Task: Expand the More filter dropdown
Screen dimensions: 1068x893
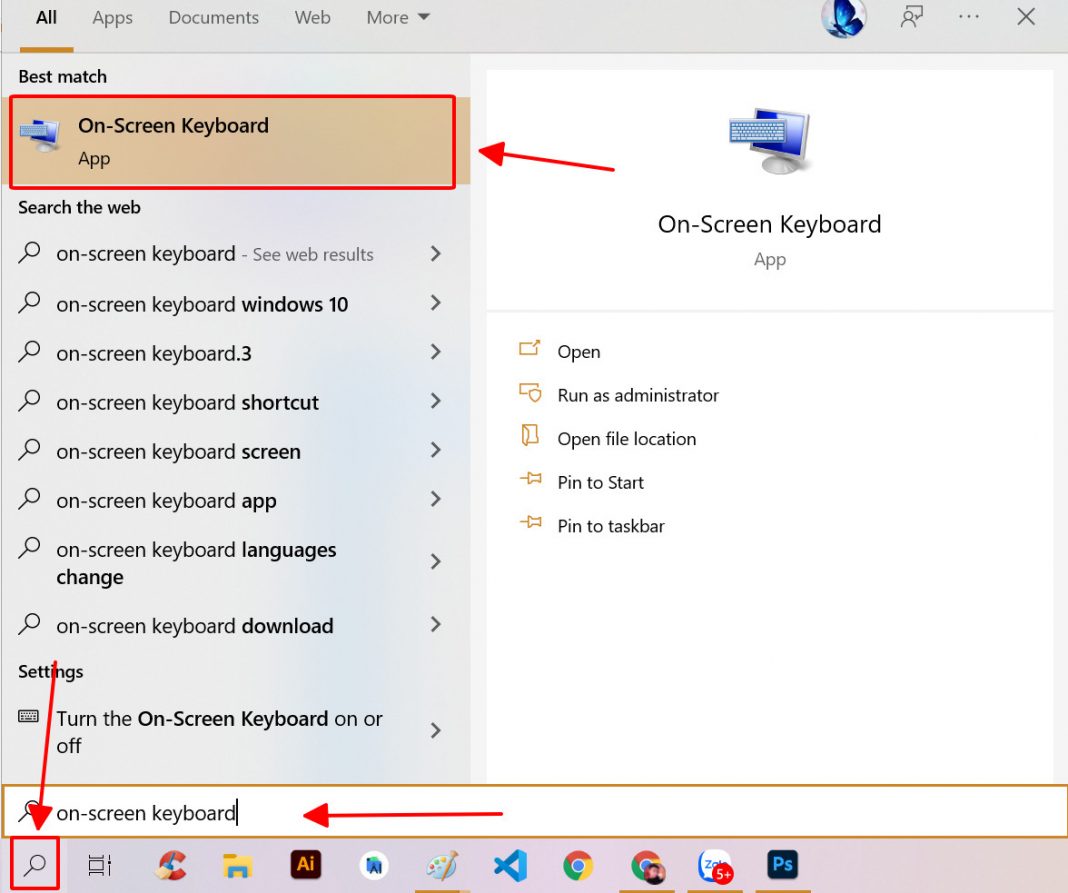Action: [398, 18]
